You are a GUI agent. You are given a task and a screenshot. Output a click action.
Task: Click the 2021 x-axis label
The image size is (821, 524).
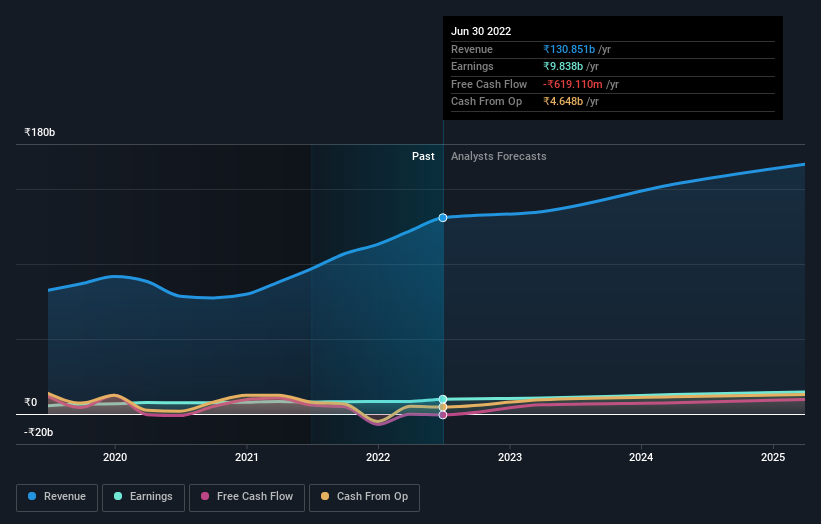[247, 458]
